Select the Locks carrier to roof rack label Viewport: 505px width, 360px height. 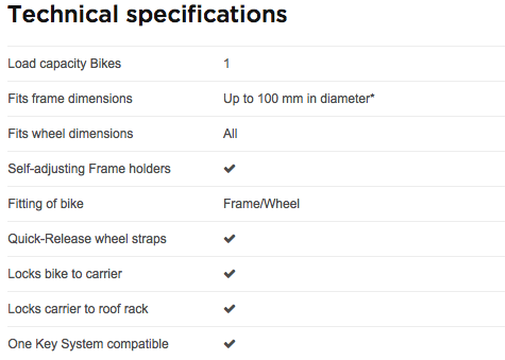(x=78, y=309)
